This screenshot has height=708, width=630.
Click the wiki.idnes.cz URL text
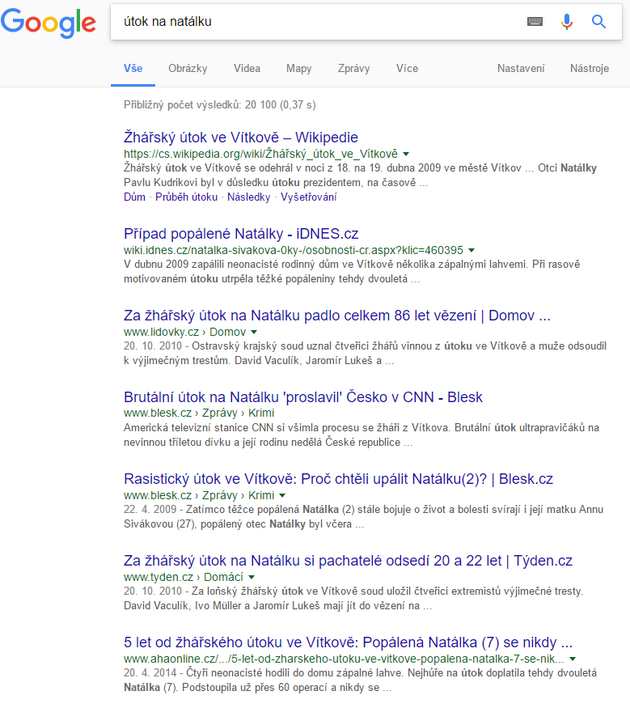(x=294, y=250)
